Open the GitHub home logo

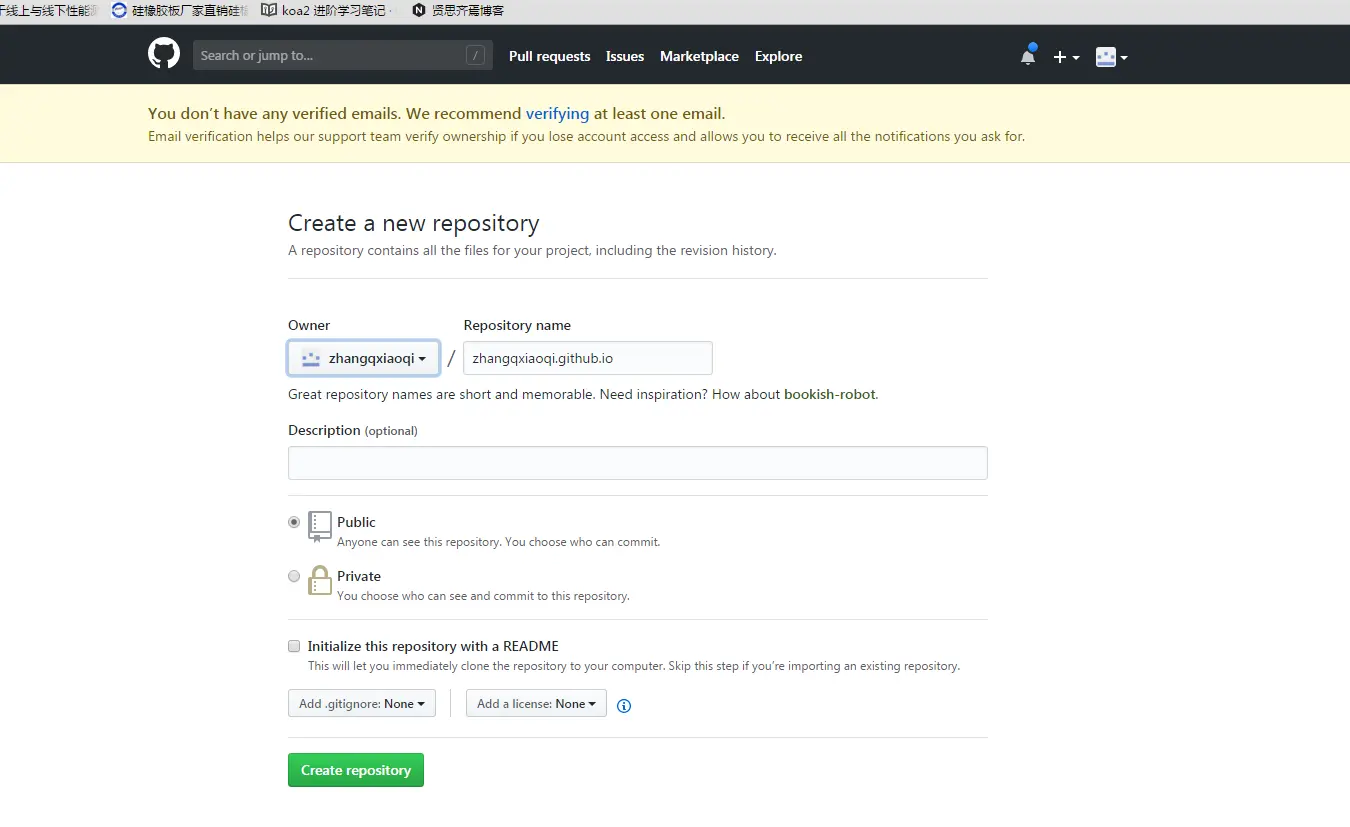(164, 54)
